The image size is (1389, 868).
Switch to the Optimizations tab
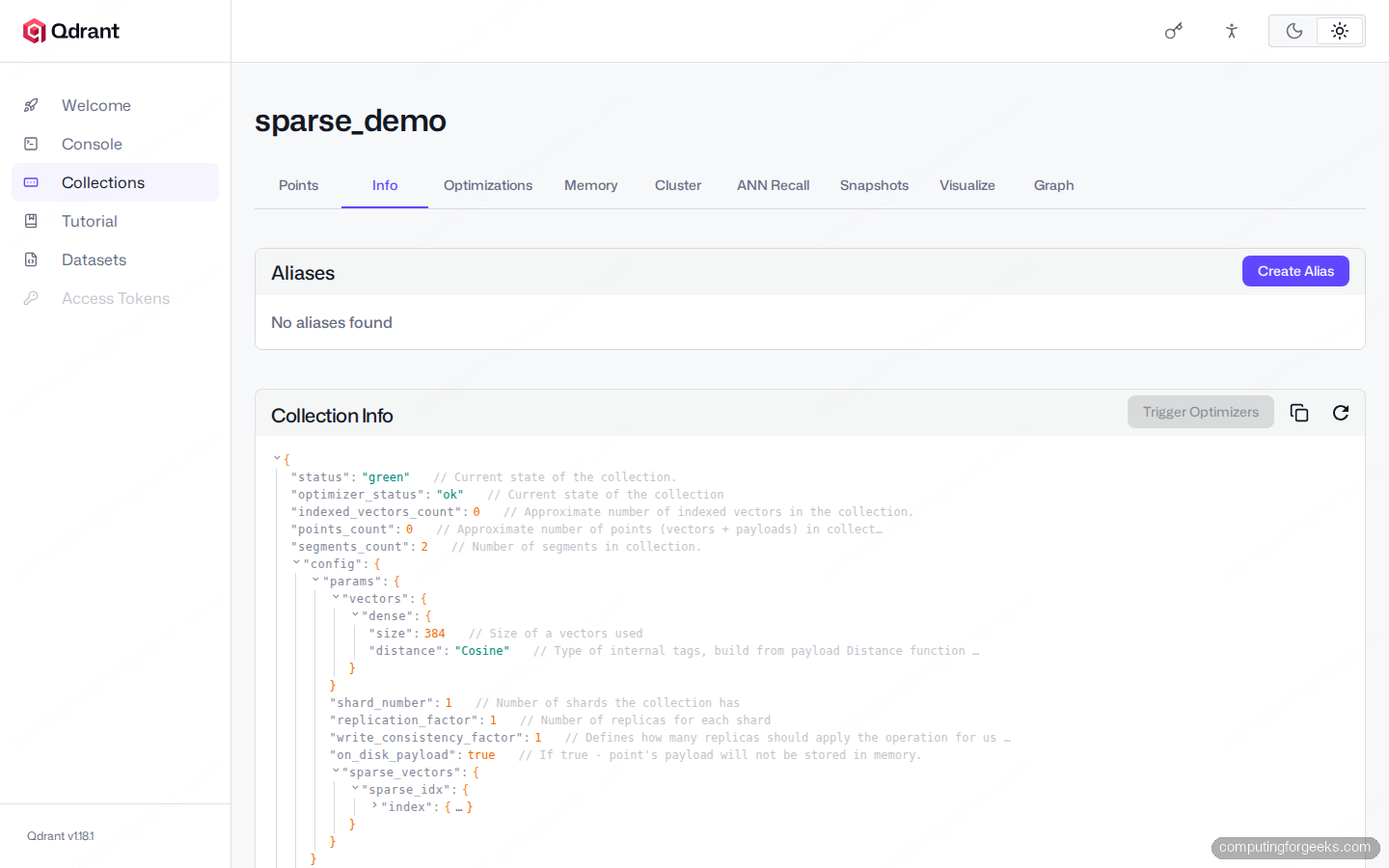488,185
